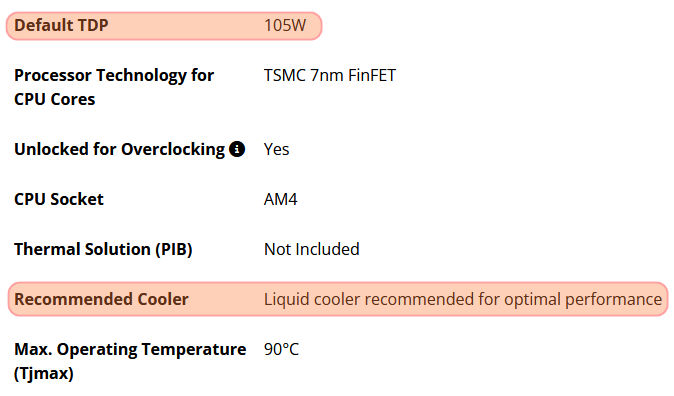
Task: Click the TSMC 7nm FinFET value
Action: click(330, 75)
